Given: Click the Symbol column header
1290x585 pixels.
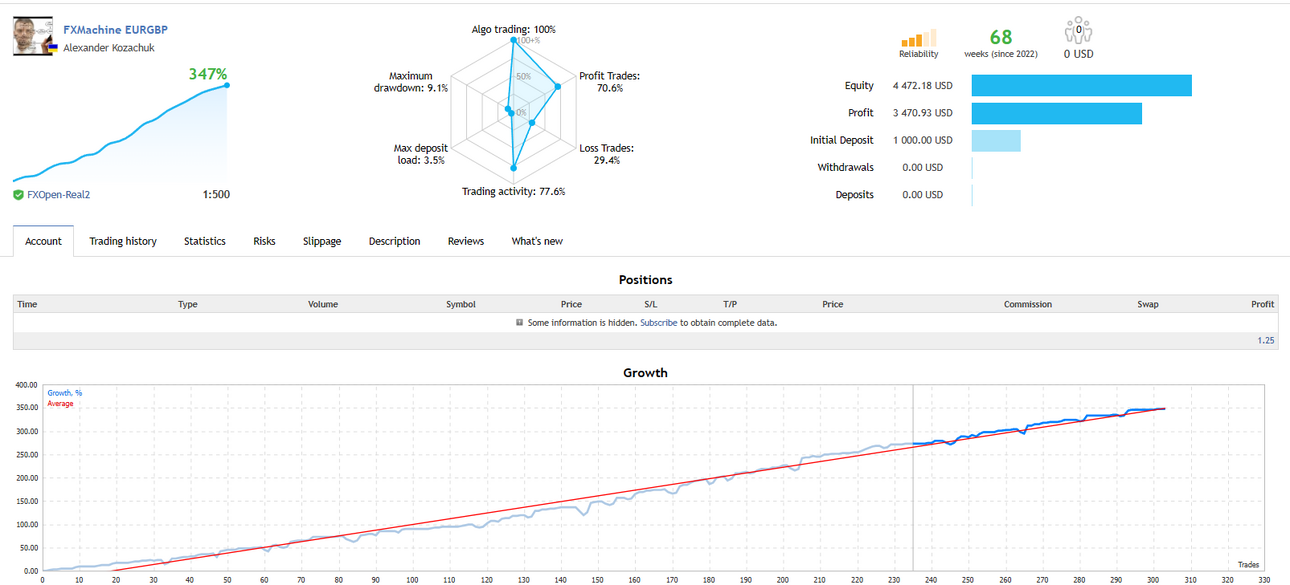Looking at the screenshot, I should click(x=461, y=304).
